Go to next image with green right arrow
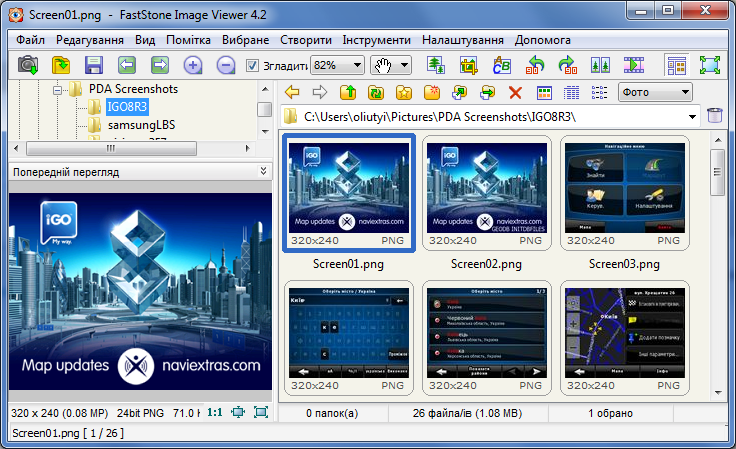The width and height of the screenshot is (736, 449). click(160, 65)
